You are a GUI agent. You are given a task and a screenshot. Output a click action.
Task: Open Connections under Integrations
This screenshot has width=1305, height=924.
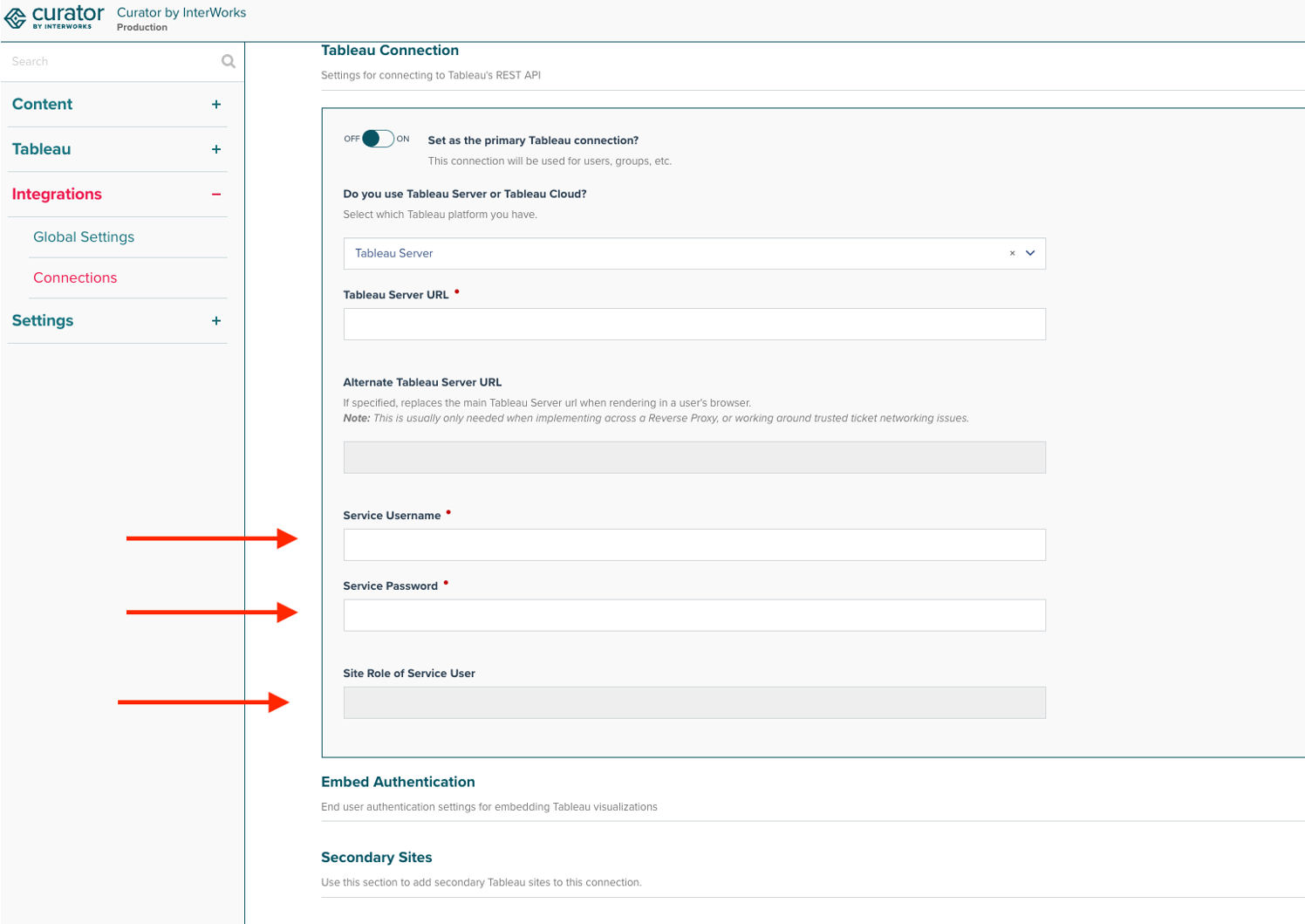[x=75, y=277]
